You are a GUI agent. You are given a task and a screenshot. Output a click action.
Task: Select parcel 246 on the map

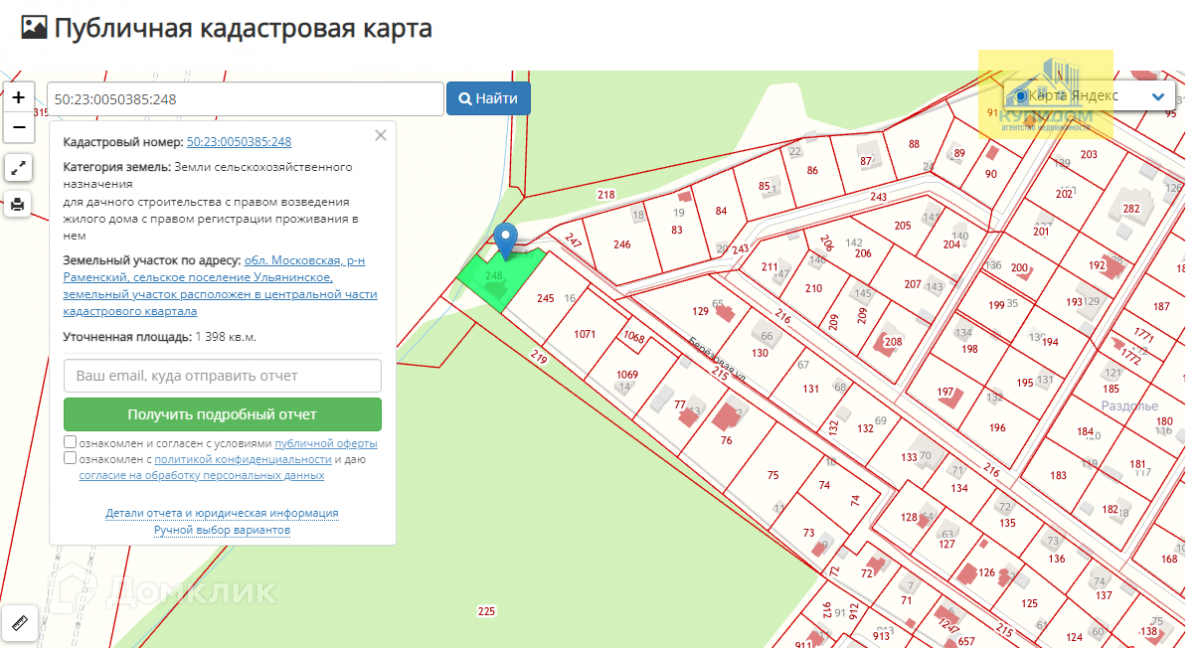(622, 244)
